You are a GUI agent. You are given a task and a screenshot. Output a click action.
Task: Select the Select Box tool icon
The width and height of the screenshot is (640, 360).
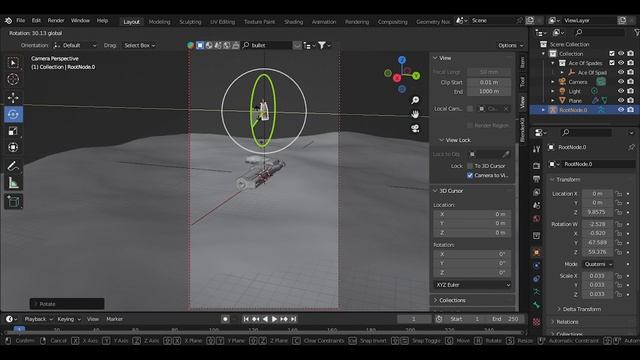13,63
